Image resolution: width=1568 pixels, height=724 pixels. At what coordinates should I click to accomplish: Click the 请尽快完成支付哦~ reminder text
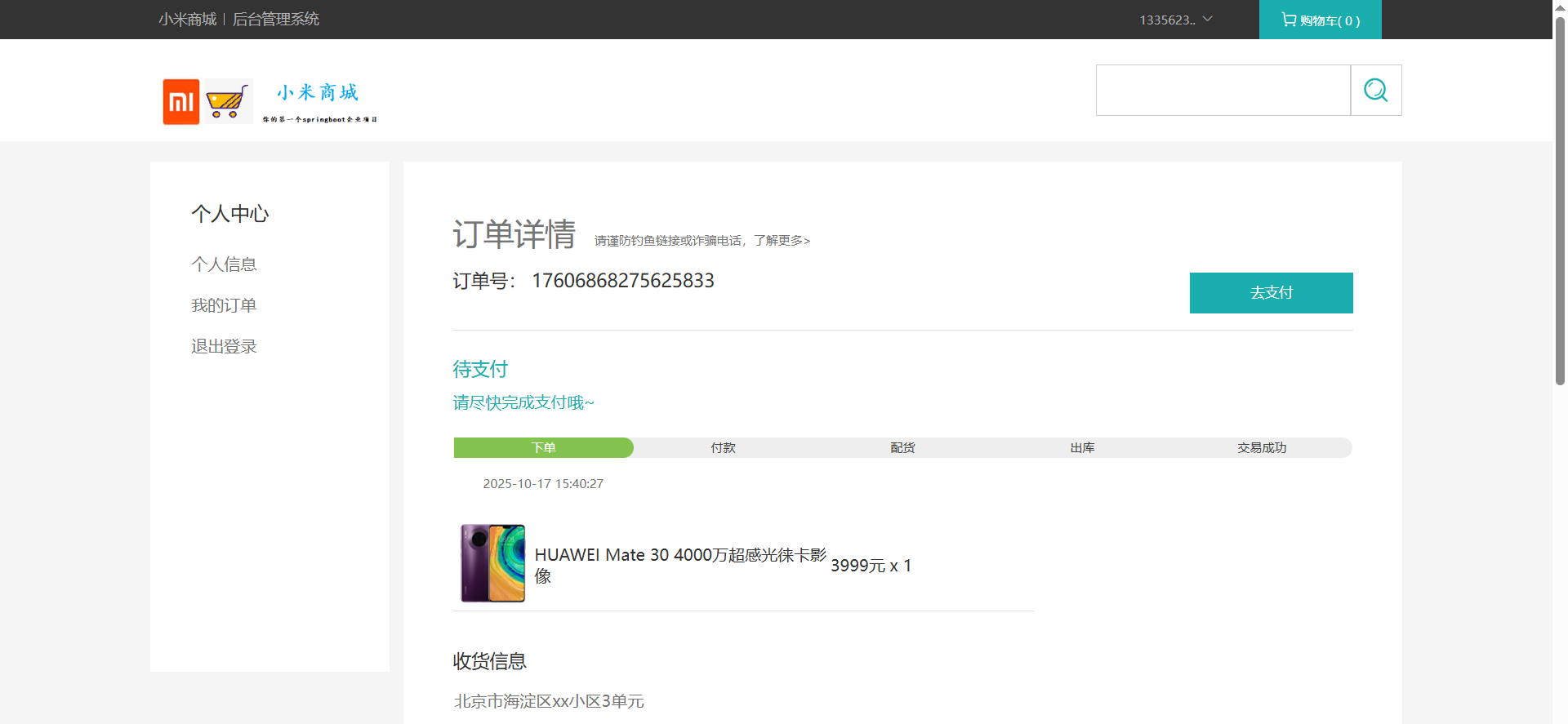click(x=523, y=402)
